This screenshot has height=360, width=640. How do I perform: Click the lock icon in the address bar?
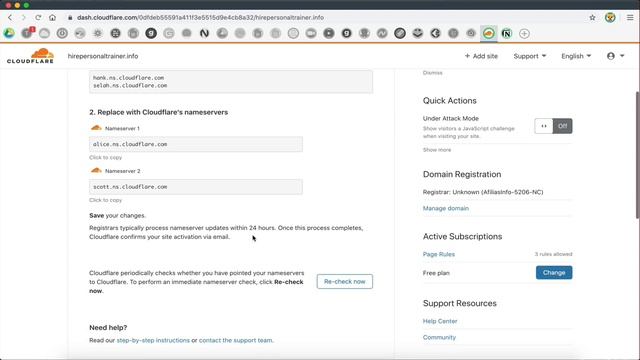(70, 18)
